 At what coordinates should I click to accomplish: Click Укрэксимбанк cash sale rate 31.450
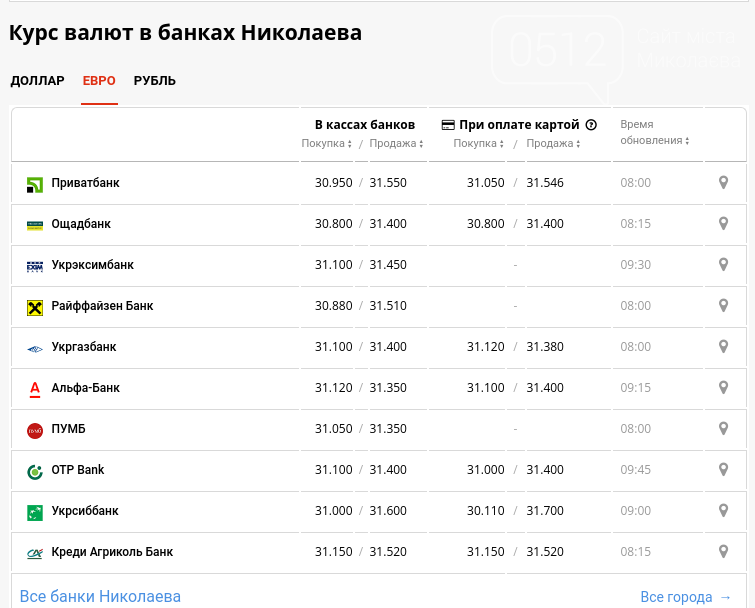(388, 265)
